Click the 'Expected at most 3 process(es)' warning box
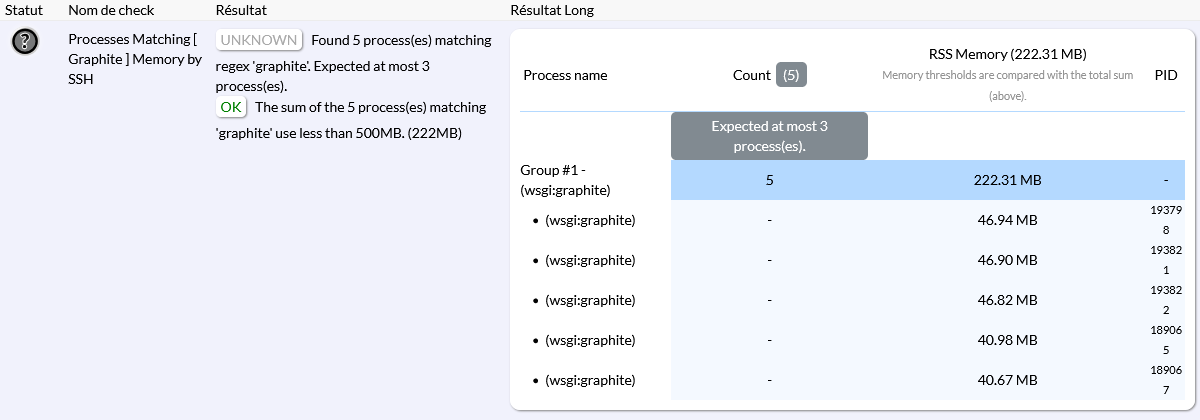 click(x=769, y=136)
